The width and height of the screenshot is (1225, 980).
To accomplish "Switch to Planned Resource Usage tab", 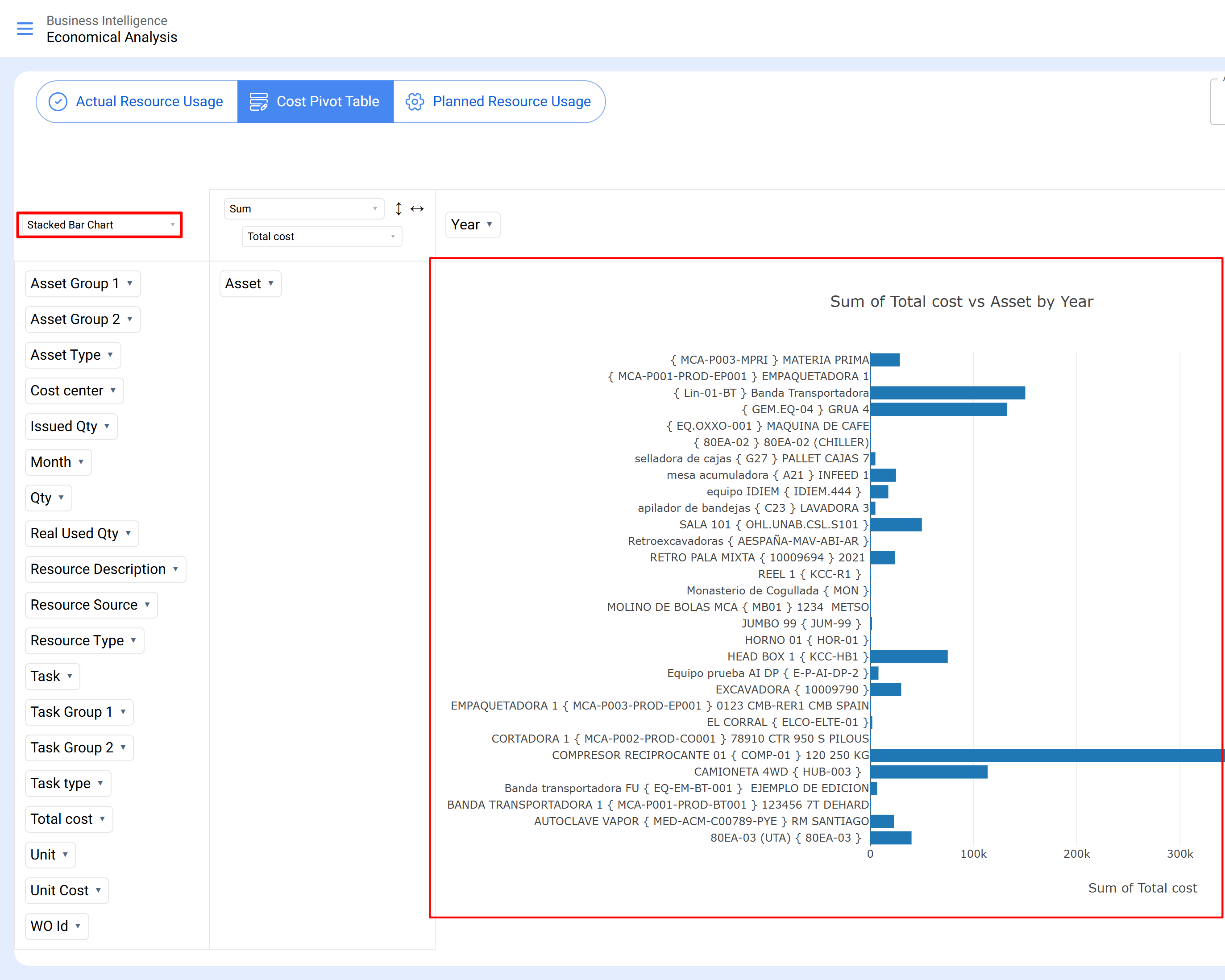I will (511, 102).
